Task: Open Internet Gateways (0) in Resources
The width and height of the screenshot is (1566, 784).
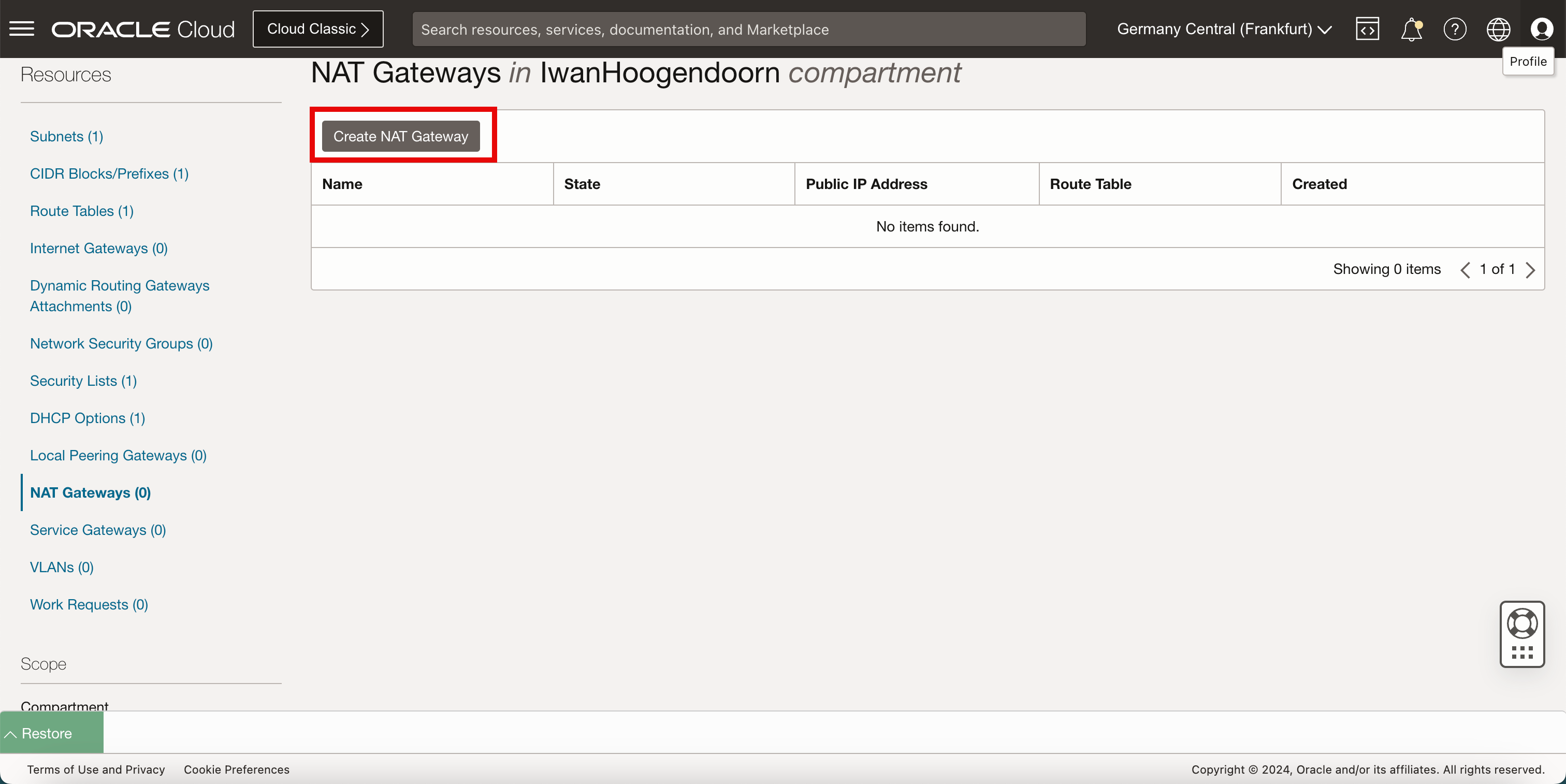Action: (98, 248)
